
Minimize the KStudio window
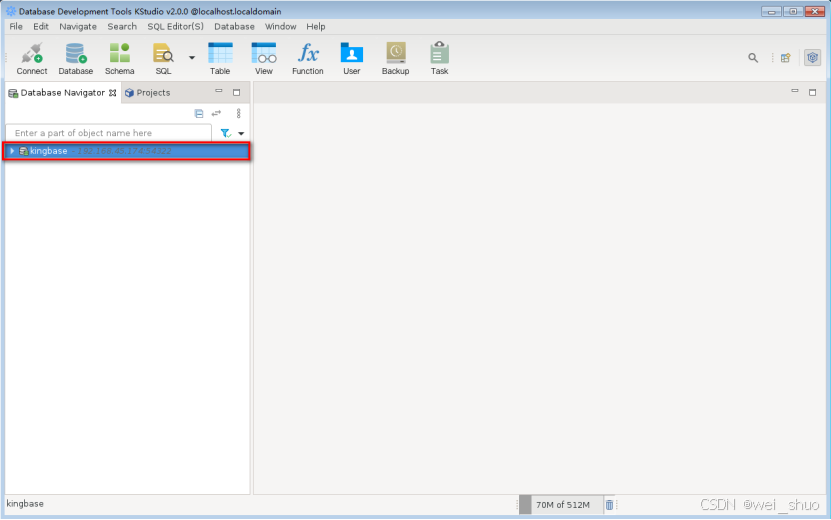tap(771, 11)
